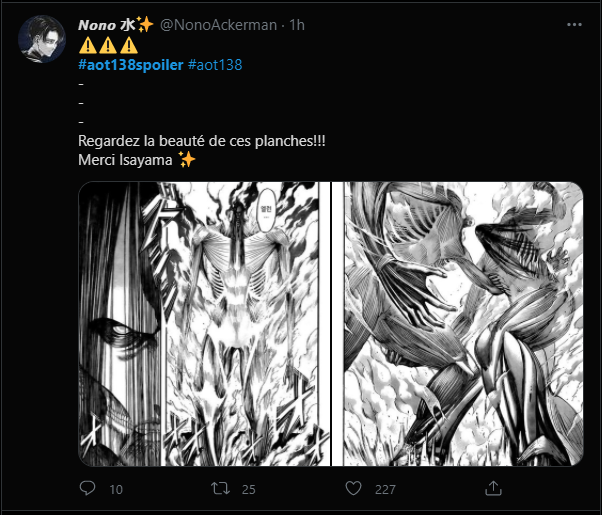Click the display name Nono 水
The height and width of the screenshot is (515, 602).
(105, 24)
